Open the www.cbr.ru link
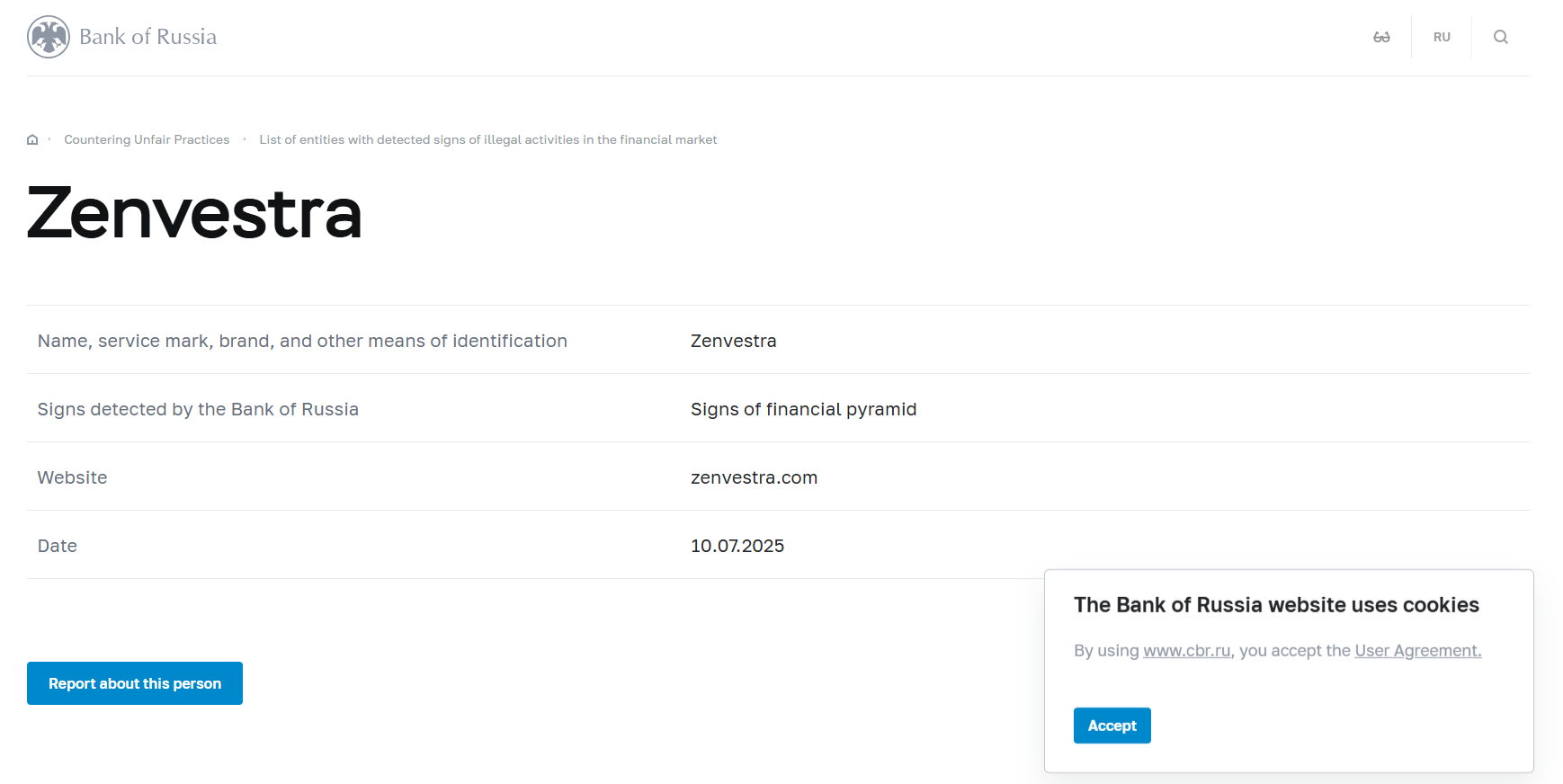 click(x=1186, y=651)
